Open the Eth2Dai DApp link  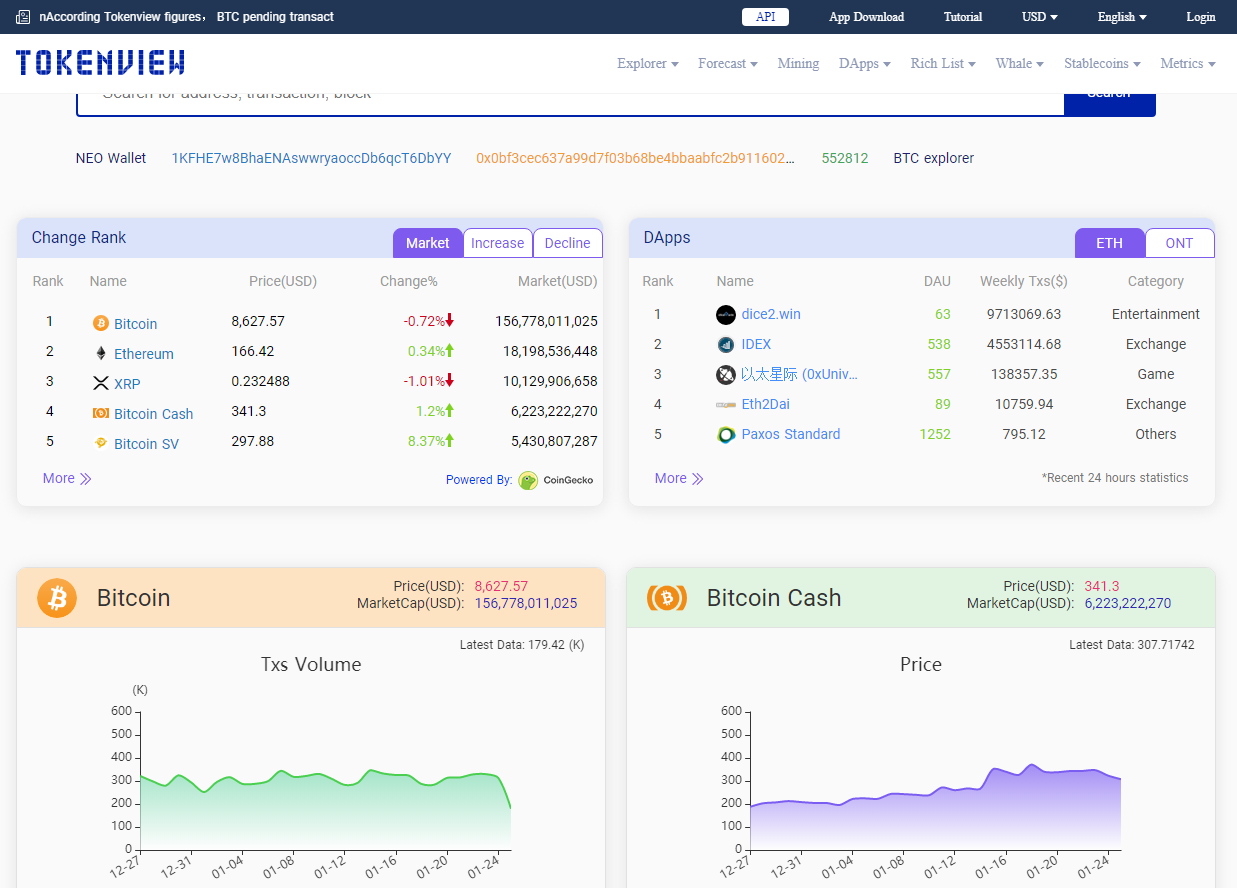766,404
